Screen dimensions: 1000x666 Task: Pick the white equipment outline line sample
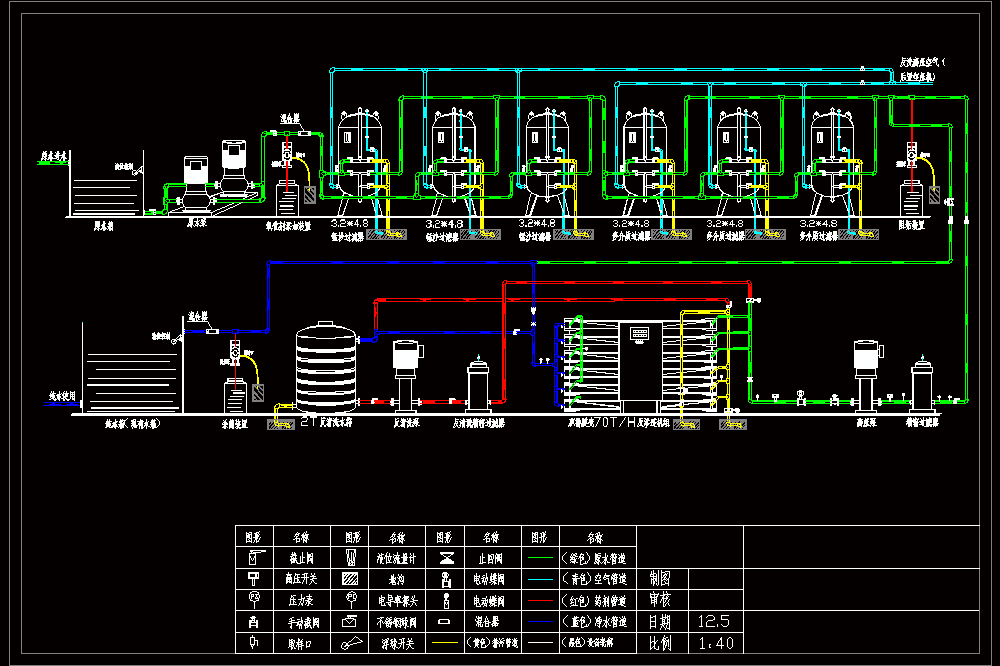point(540,642)
